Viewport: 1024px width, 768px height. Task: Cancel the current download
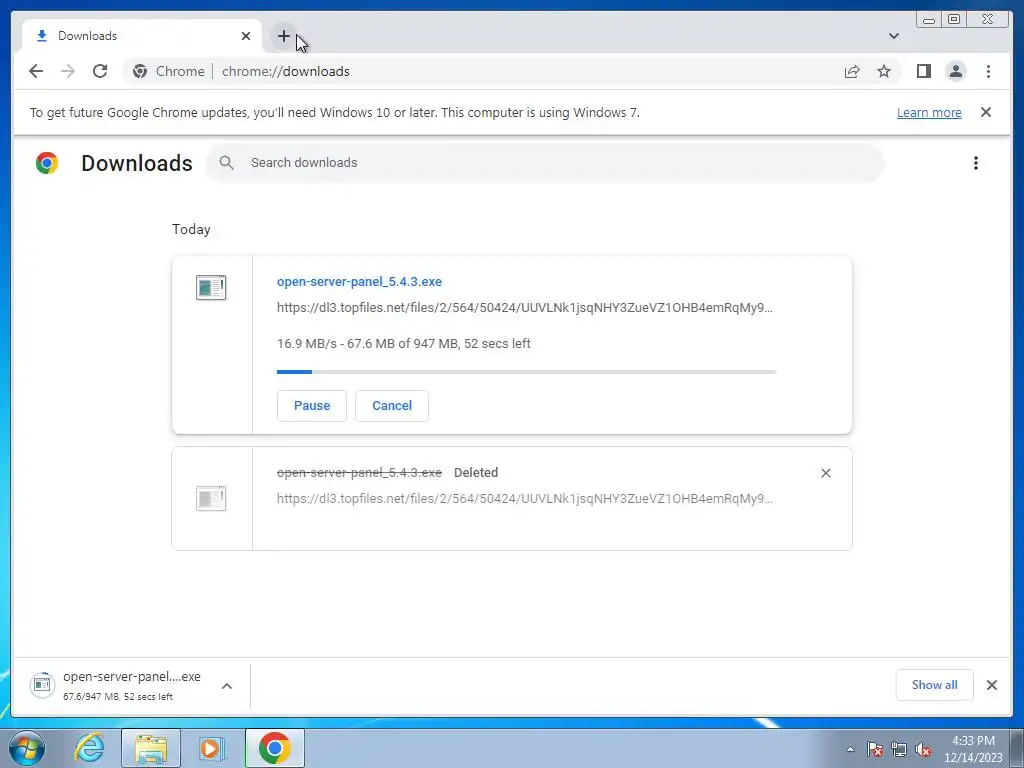[392, 406]
